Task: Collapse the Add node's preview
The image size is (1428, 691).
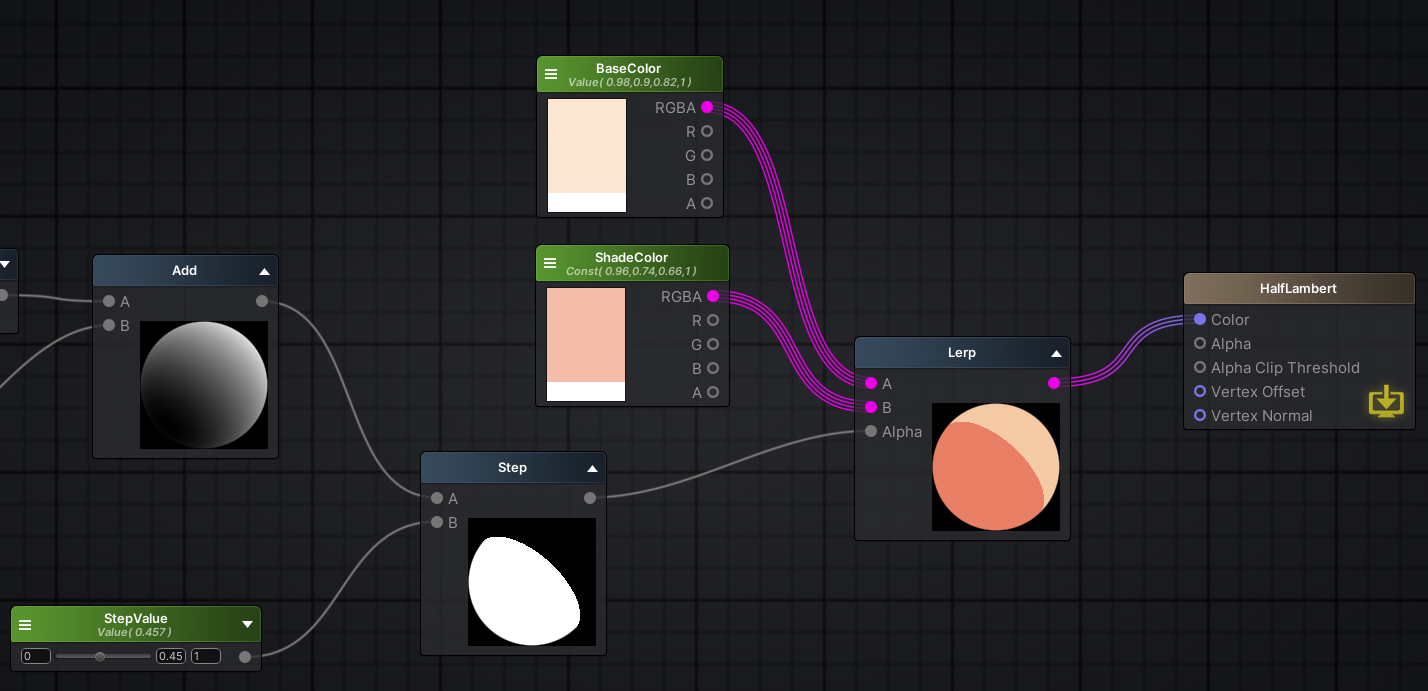Action: pyautogui.click(x=264, y=270)
